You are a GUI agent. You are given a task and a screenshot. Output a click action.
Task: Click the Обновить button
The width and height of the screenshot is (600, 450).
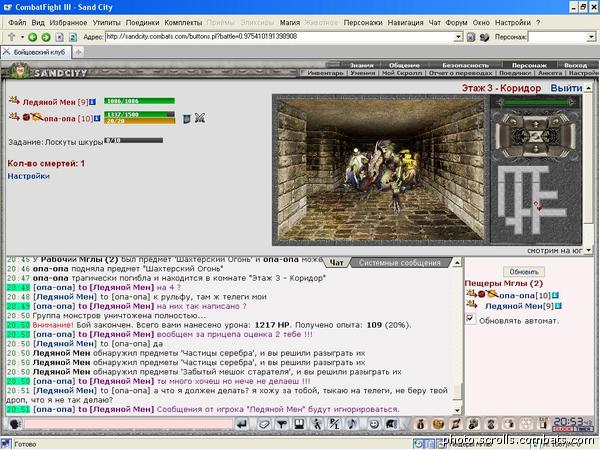tap(524, 272)
